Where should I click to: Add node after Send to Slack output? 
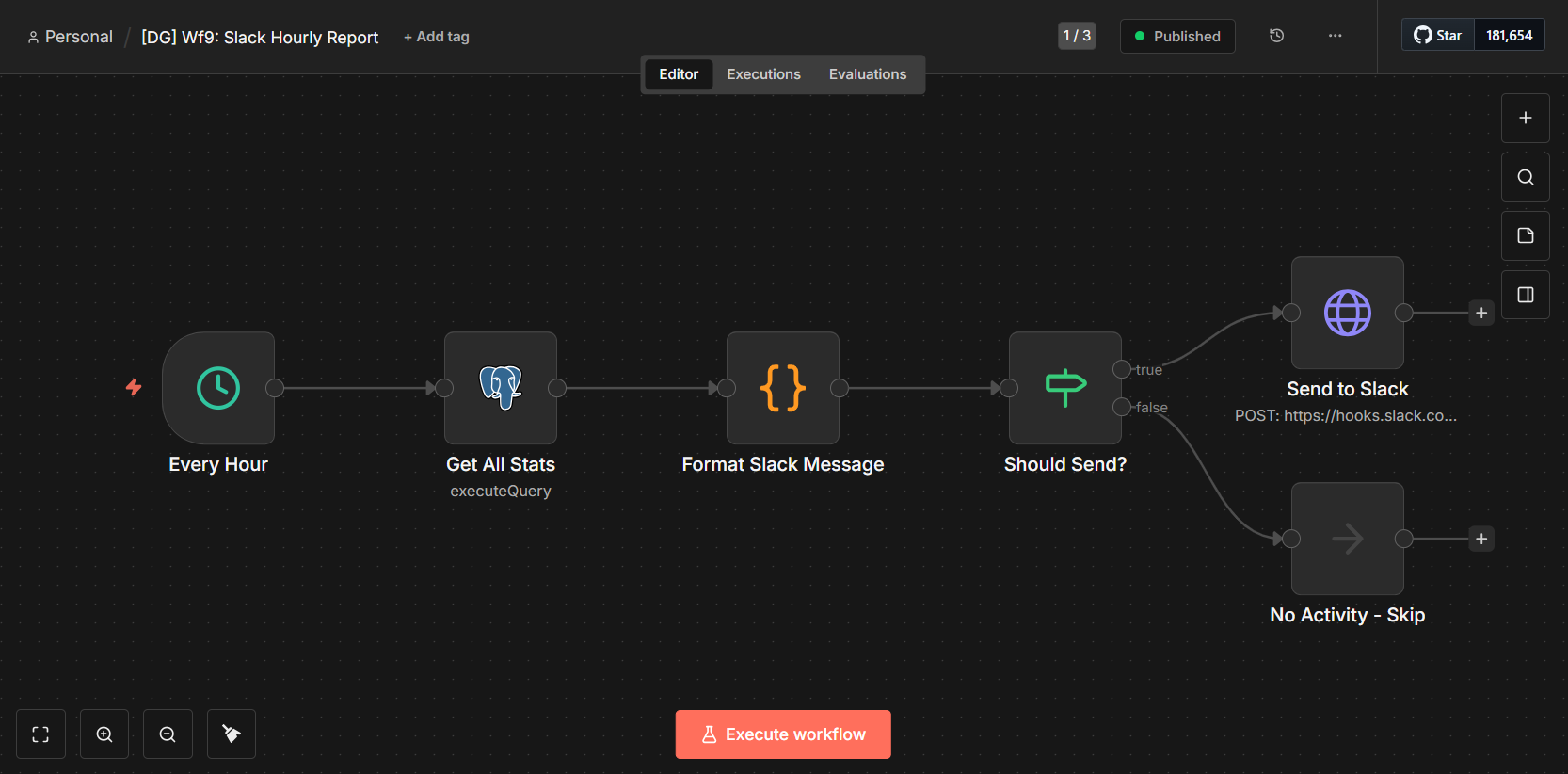coord(1481,313)
